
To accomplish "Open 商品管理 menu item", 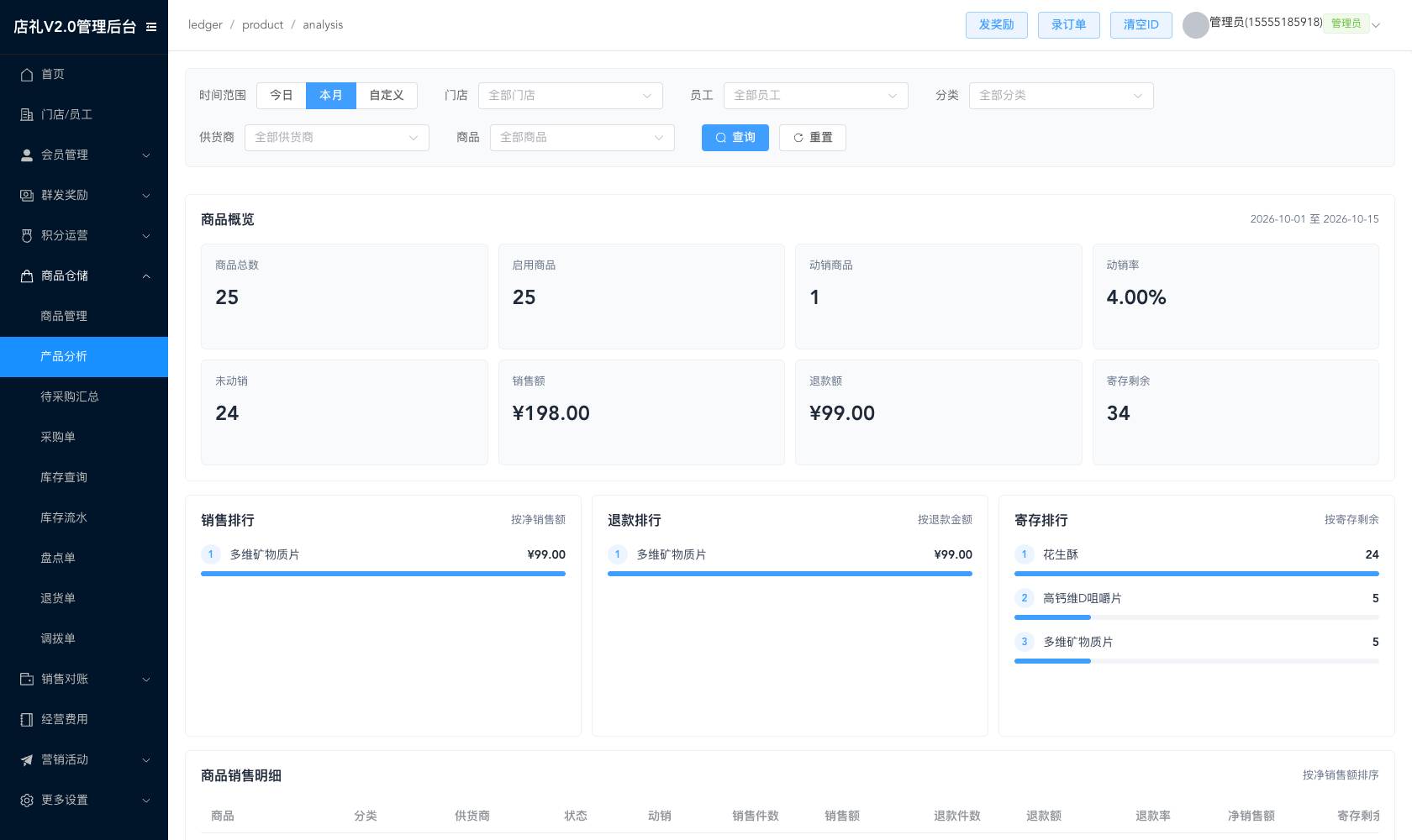I will [x=84, y=317].
